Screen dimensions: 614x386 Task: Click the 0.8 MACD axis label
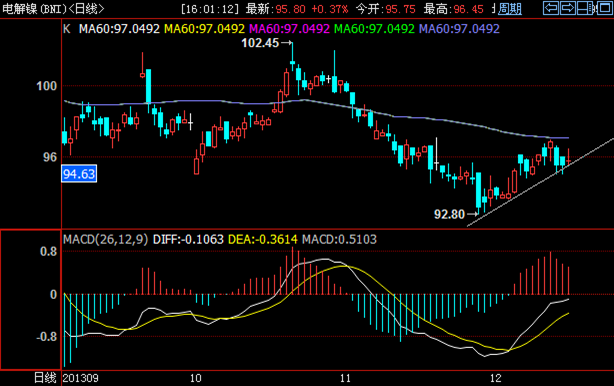tap(49, 252)
